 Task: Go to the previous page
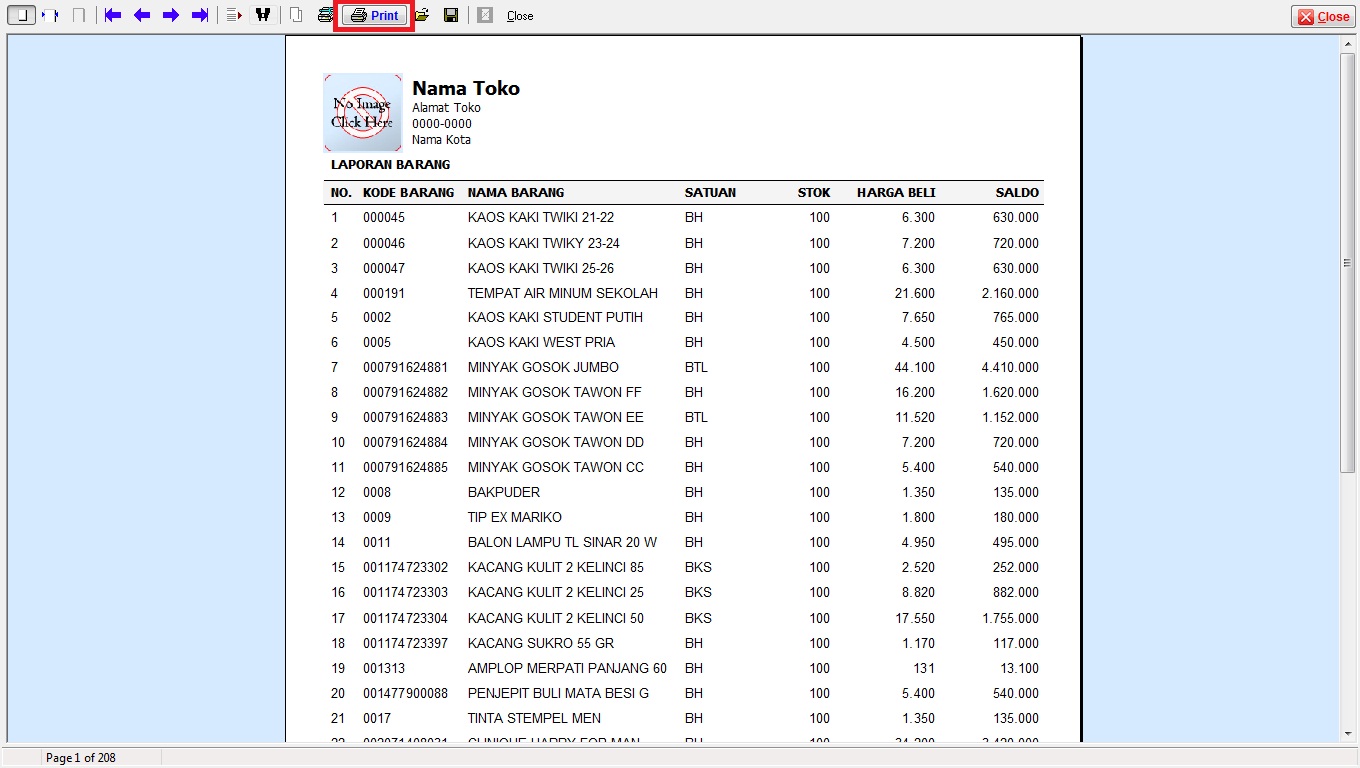click(x=142, y=14)
